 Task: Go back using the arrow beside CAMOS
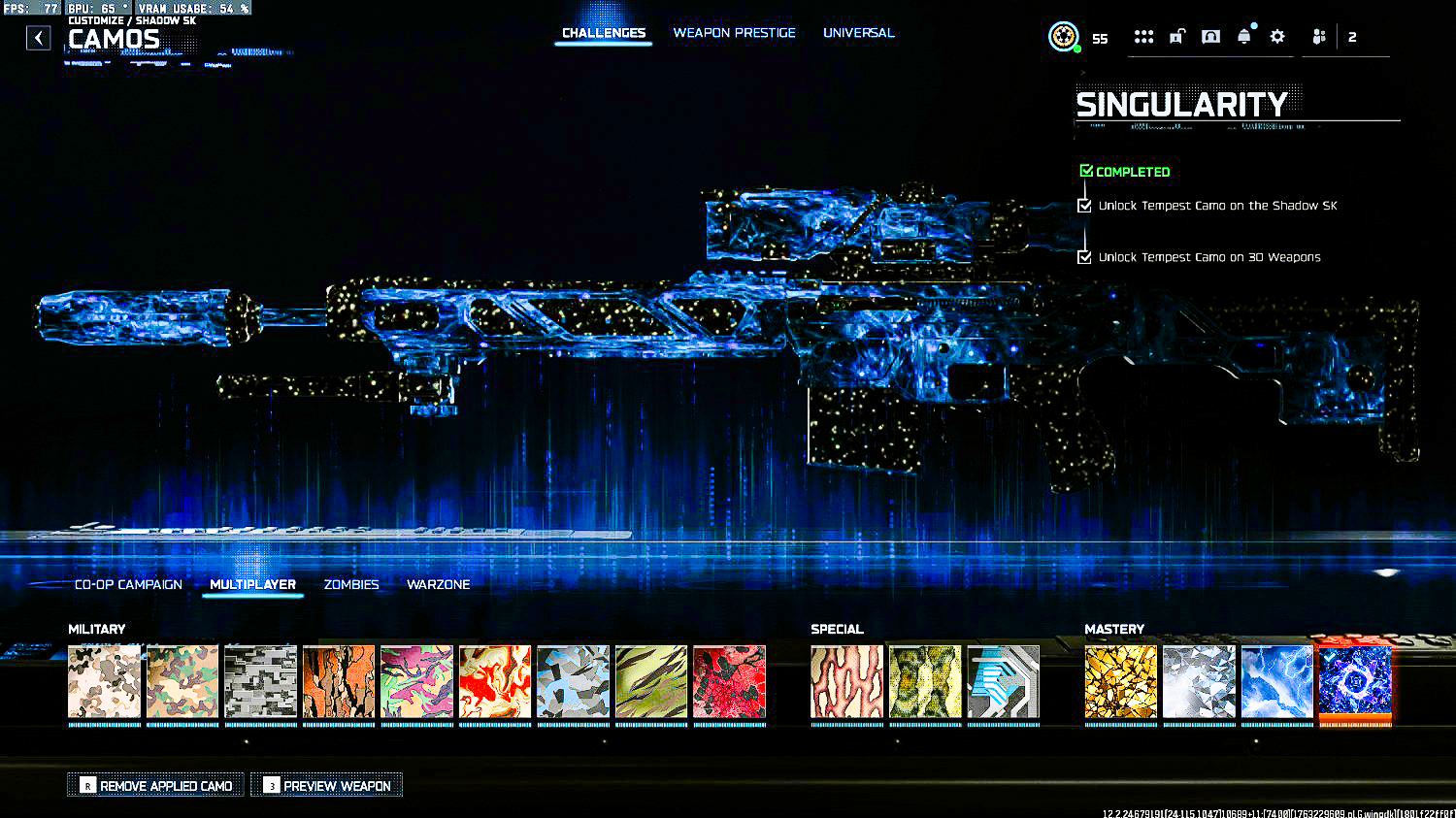pos(38,38)
